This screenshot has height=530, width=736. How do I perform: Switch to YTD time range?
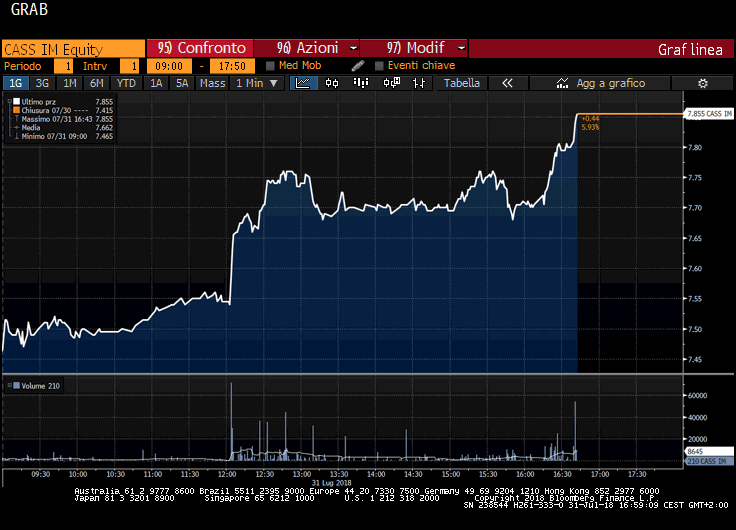coord(126,83)
